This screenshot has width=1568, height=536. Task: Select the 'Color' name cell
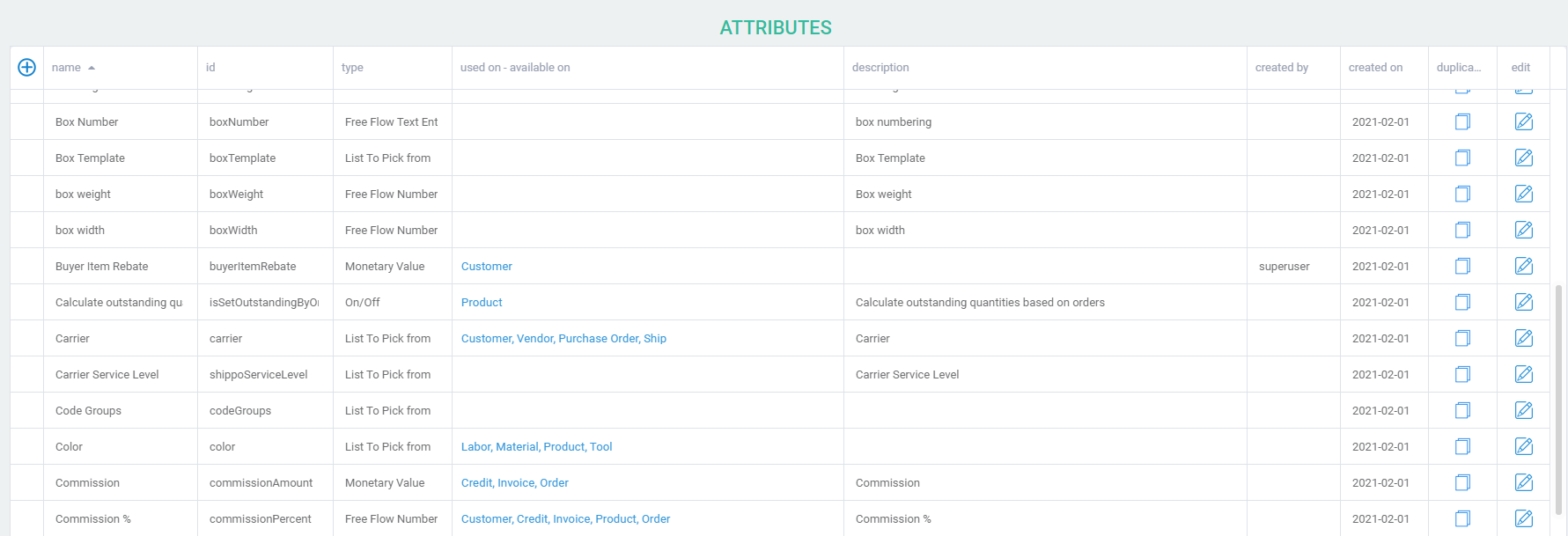tap(121, 446)
